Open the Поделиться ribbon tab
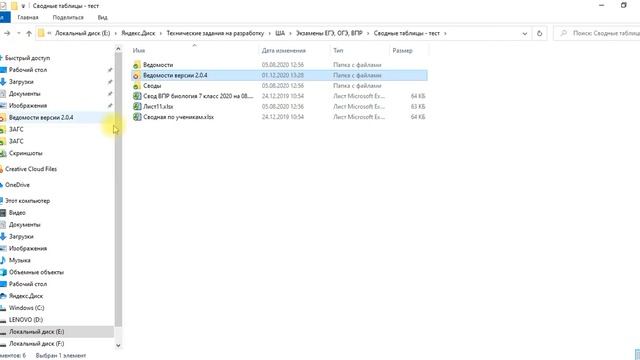This screenshot has height=360, width=640. [68, 18]
